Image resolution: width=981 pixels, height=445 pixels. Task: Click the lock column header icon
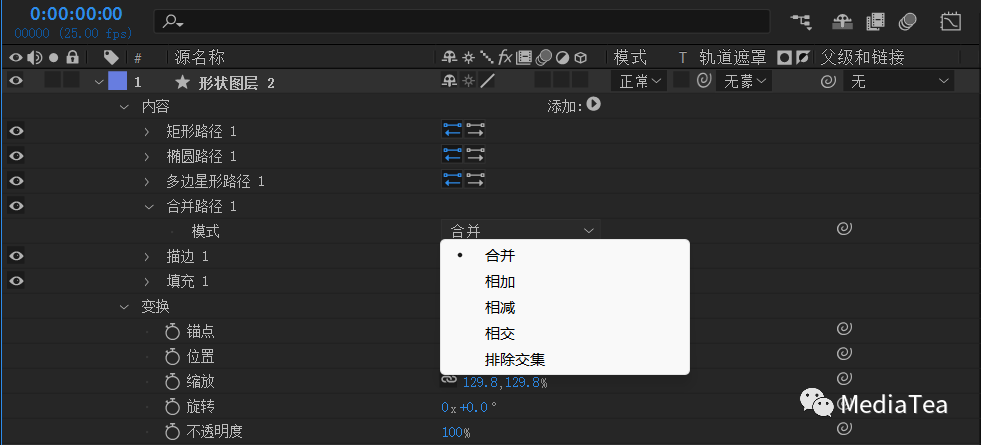(x=73, y=58)
